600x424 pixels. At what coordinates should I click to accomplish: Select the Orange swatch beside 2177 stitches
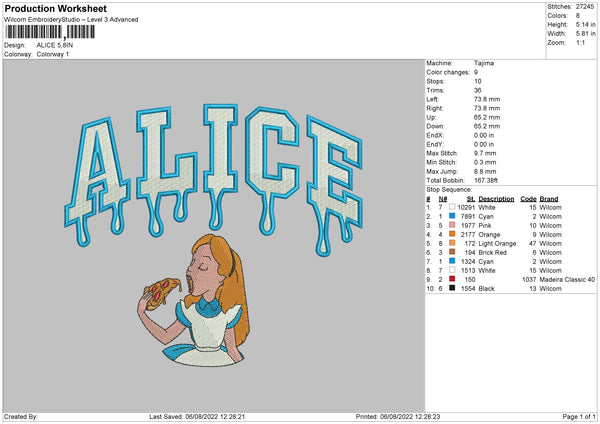pos(452,234)
